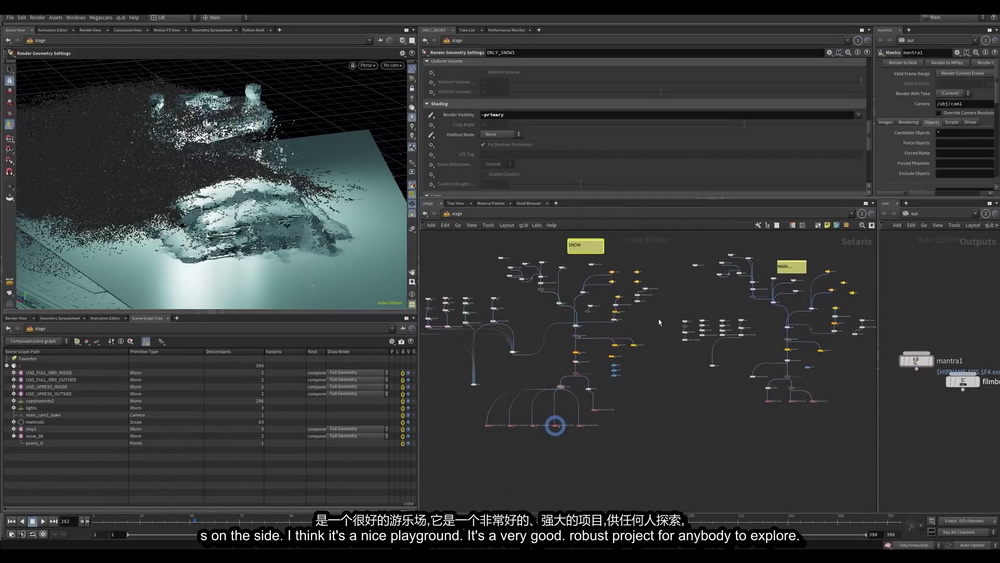Open the Tools menu in stage network editor
1000x563 pixels.
(x=488, y=225)
